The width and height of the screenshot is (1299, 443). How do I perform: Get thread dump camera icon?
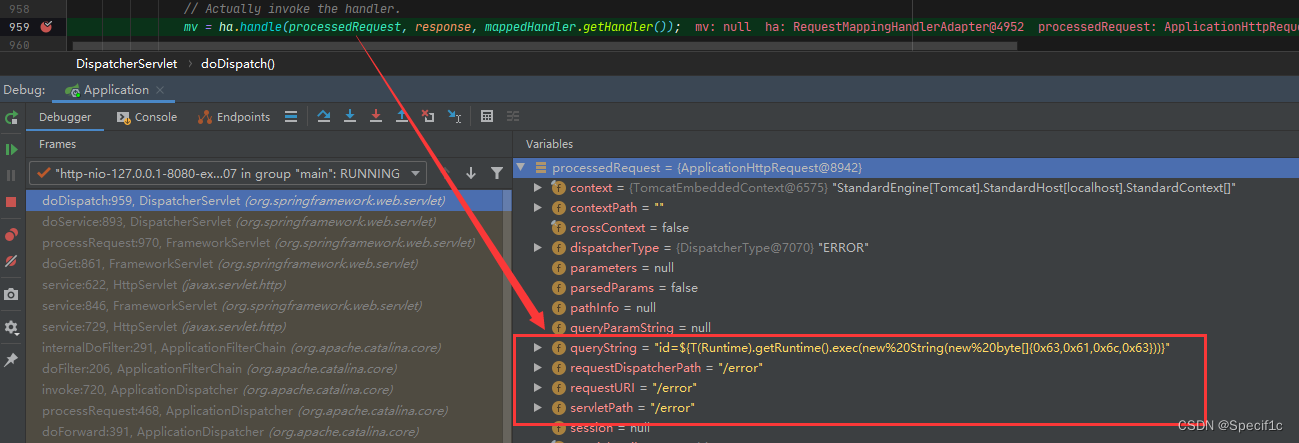point(11,295)
